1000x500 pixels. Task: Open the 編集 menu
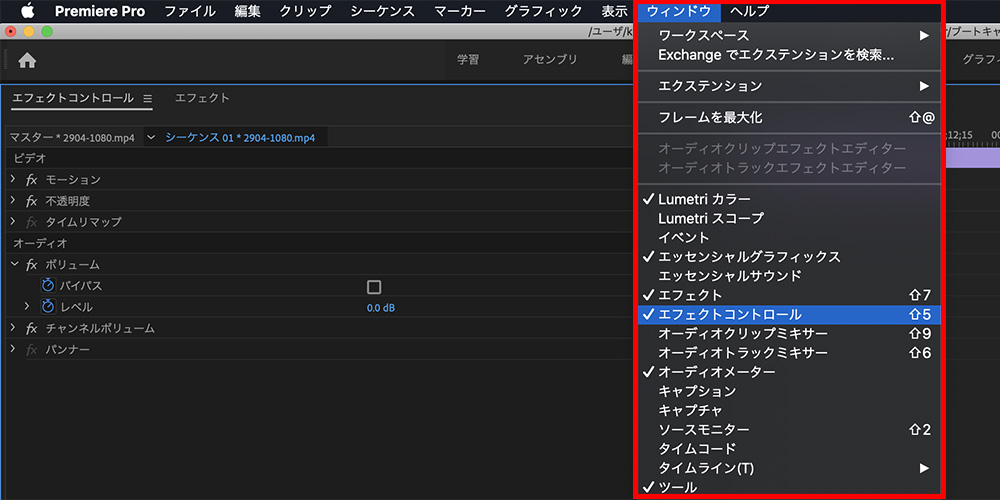tap(247, 11)
